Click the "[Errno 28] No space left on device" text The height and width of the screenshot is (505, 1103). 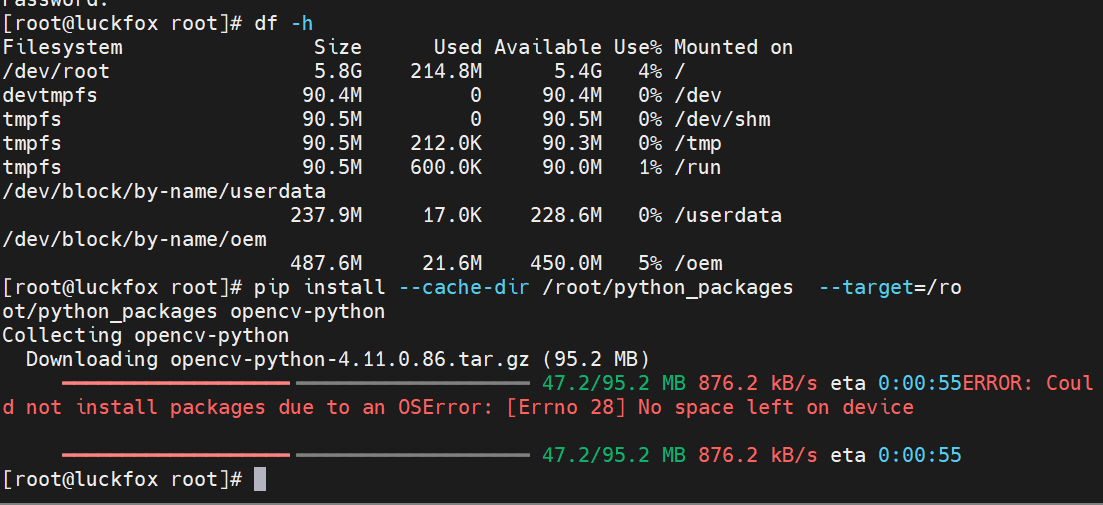coord(710,407)
